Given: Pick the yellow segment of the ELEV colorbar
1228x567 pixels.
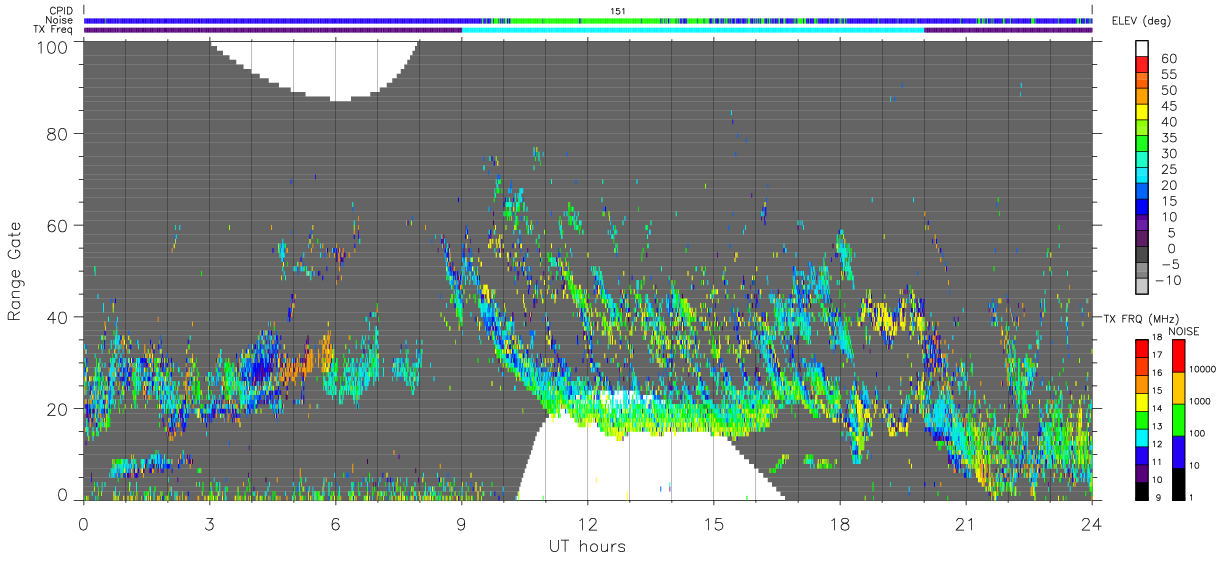Looking at the screenshot, I should click(x=1141, y=112).
